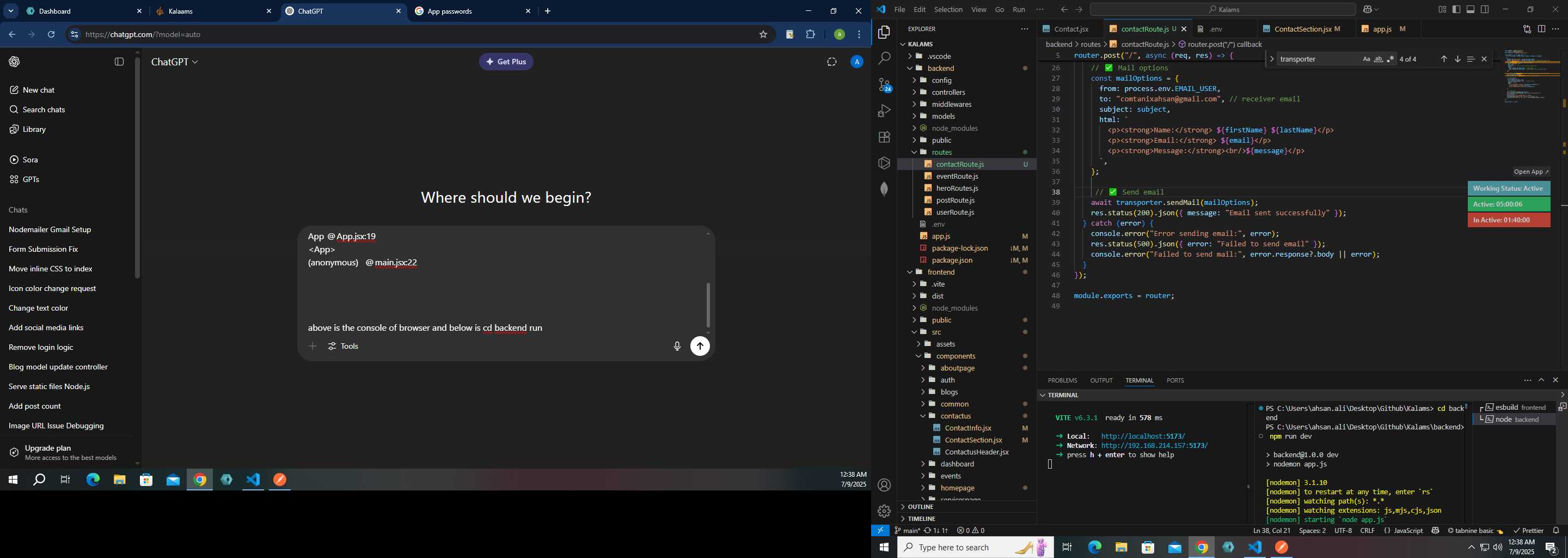Screen dimensions: 1568x558
Task: Go to next match in find widget
Action: click(x=1457, y=59)
